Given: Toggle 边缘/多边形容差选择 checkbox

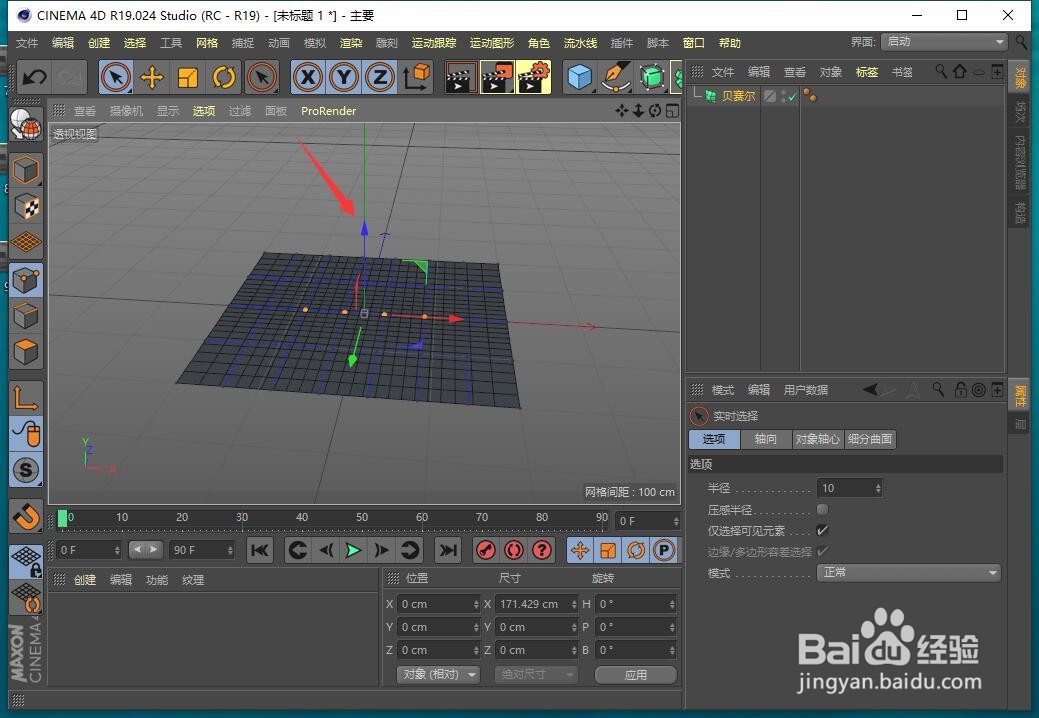Looking at the screenshot, I should point(822,551).
